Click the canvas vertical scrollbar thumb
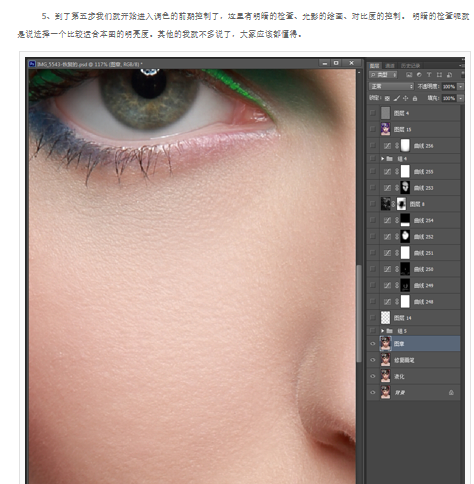The image size is (474, 484). [x=359, y=313]
